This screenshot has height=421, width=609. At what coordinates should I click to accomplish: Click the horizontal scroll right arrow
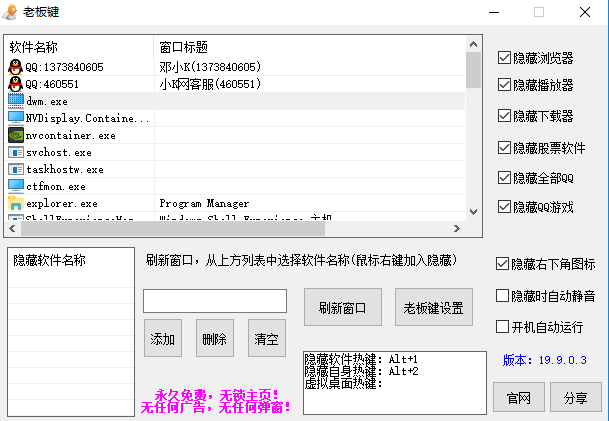[457, 228]
